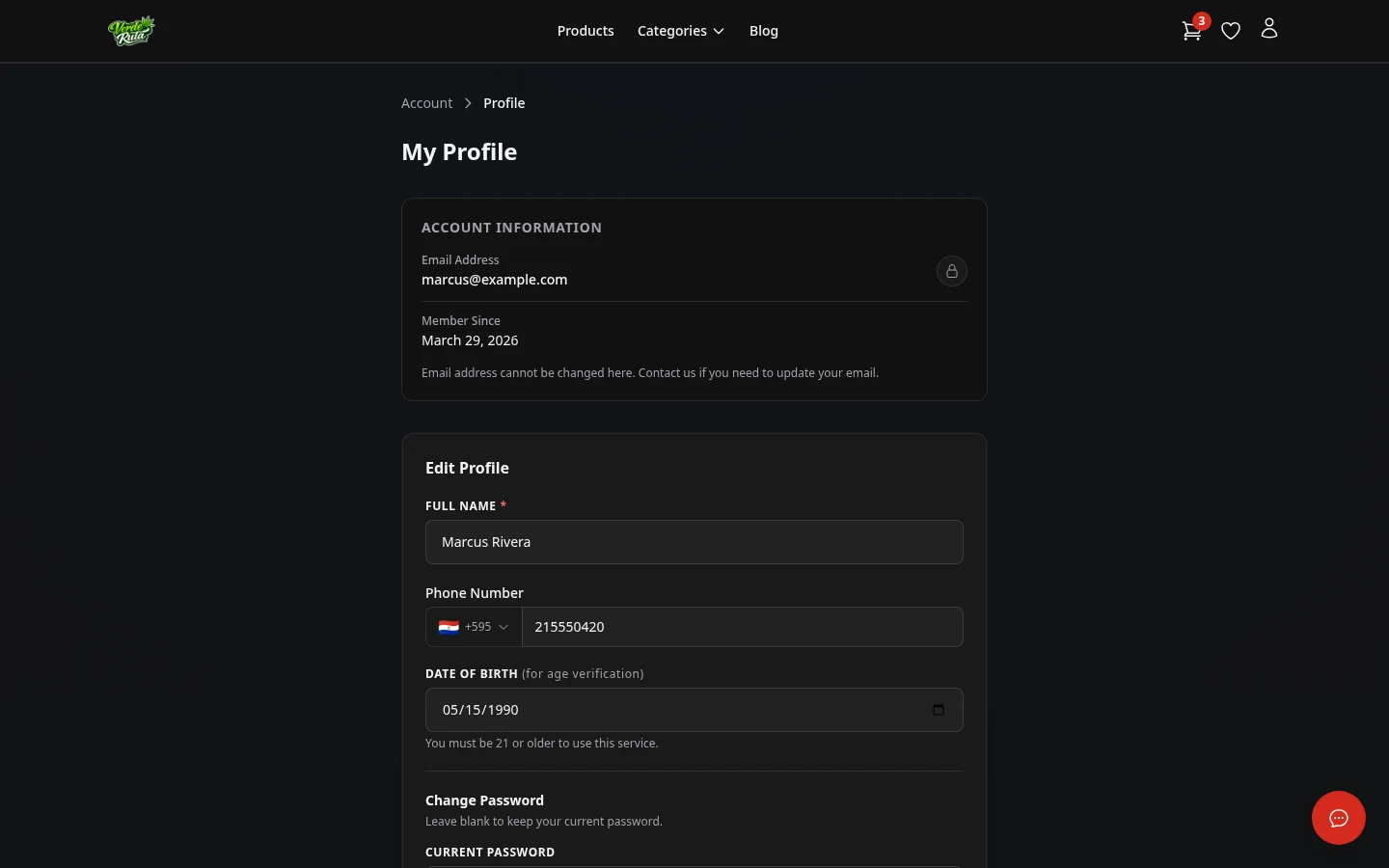
Task: Click the Paraguay flag on phone field
Action: click(x=449, y=627)
